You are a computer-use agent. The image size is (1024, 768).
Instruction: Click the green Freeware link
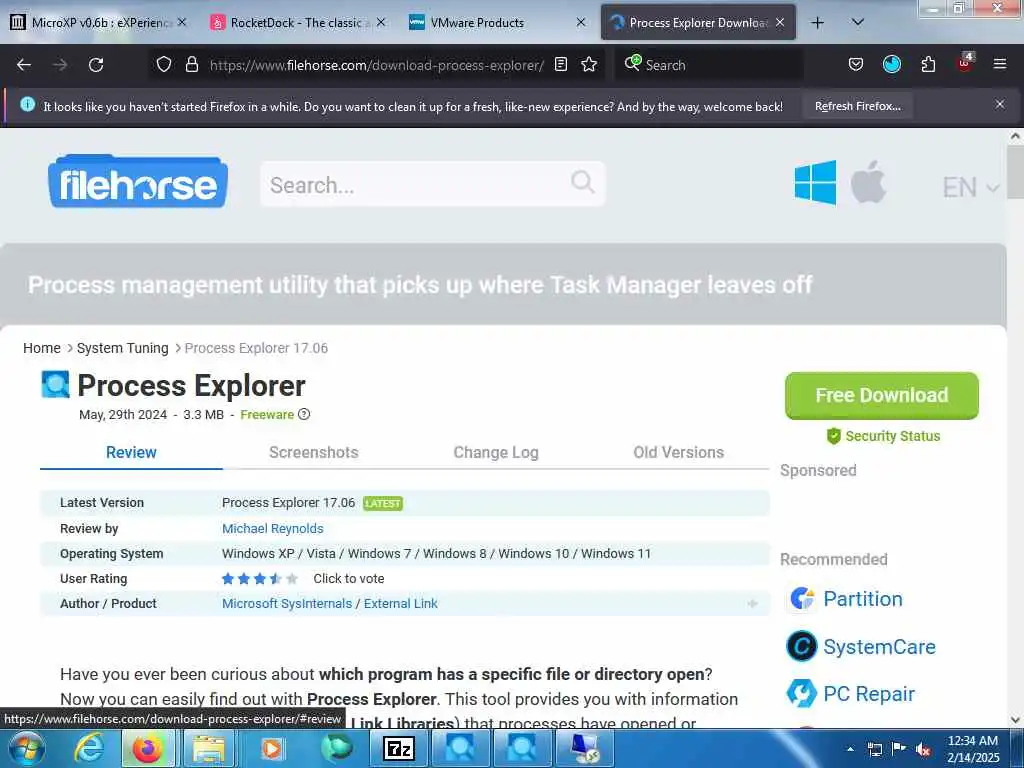point(266,415)
